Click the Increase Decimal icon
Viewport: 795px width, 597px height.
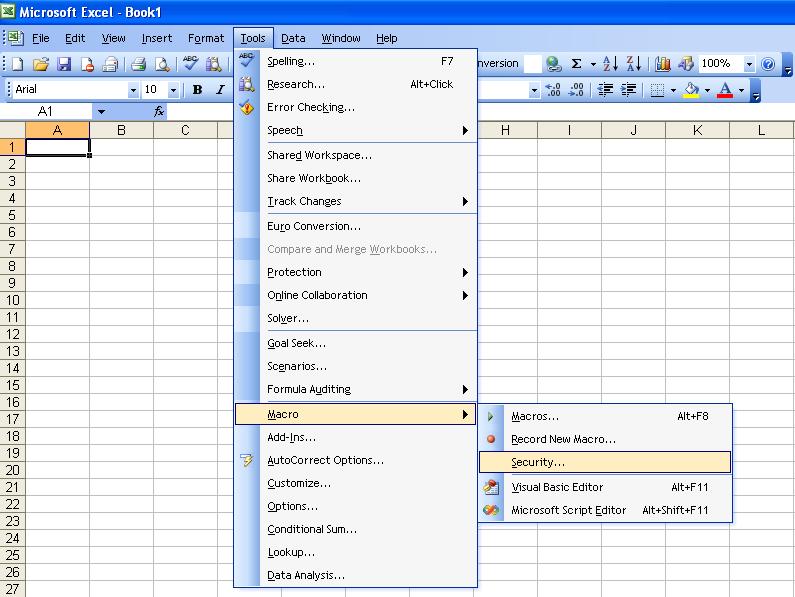tap(553, 90)
